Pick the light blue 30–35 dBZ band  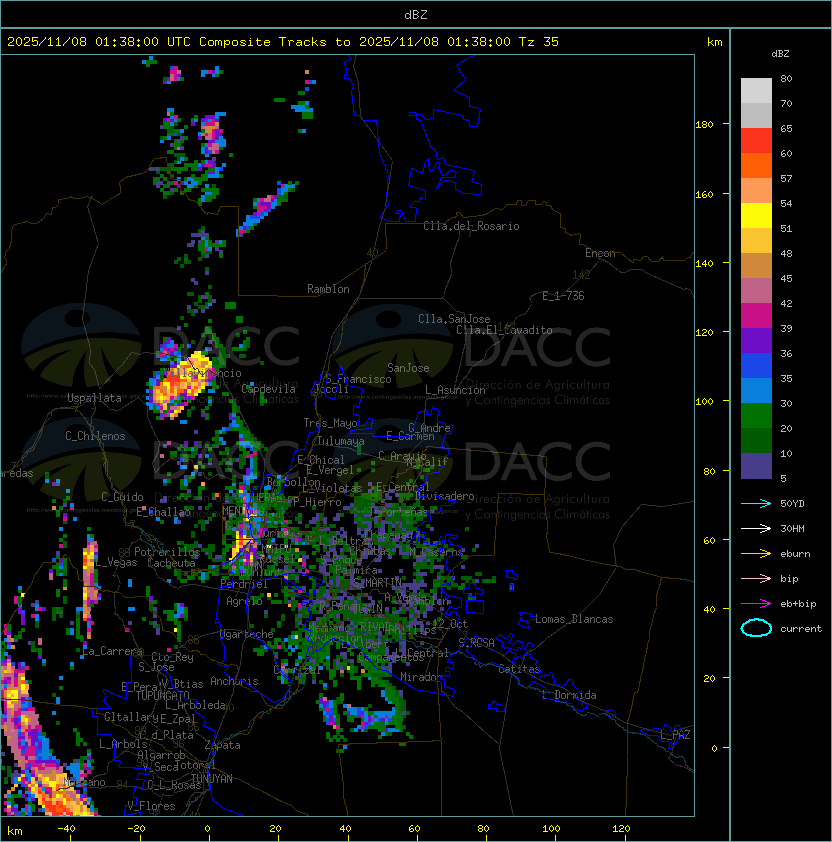pos(756,390)
